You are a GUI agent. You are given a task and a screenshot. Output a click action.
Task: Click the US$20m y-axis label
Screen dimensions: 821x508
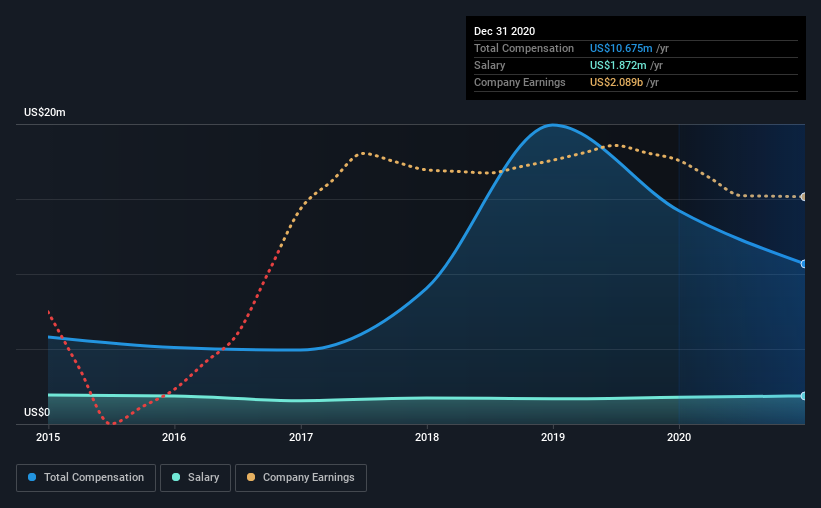(x=45, y=112)
